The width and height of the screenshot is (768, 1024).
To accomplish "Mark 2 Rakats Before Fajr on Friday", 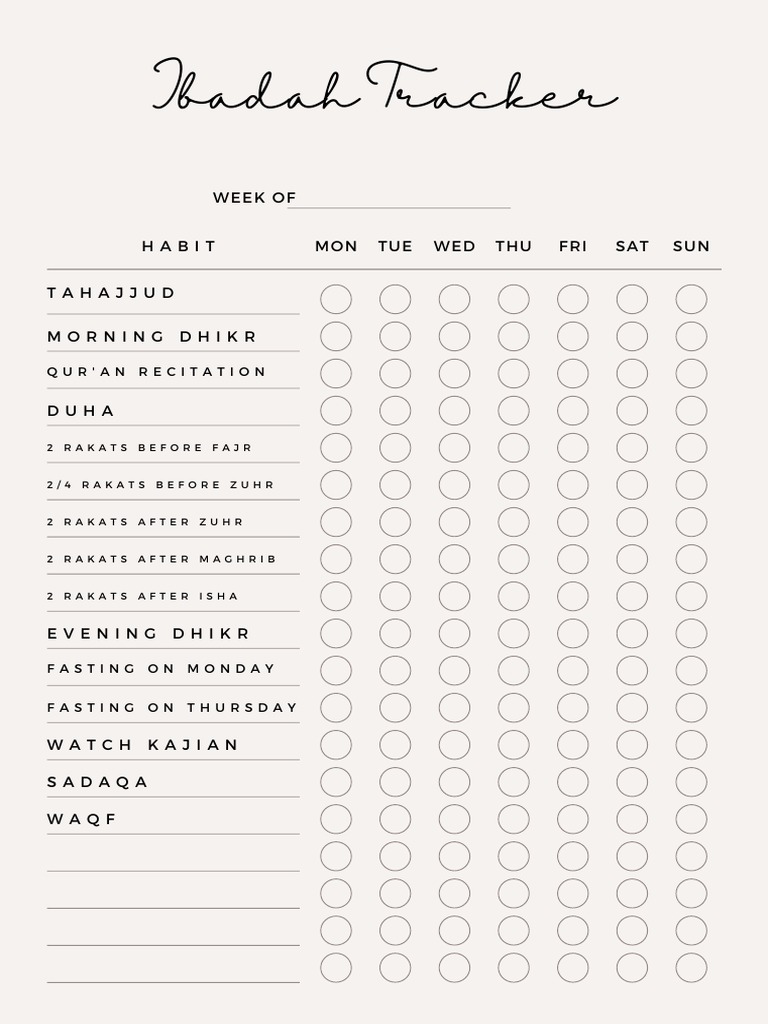I will 573,447.
